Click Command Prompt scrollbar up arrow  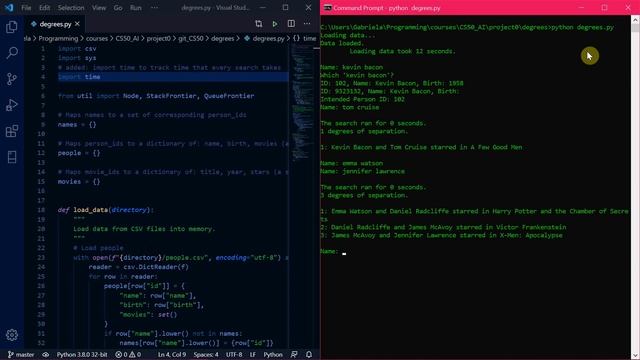pos(635,20)
